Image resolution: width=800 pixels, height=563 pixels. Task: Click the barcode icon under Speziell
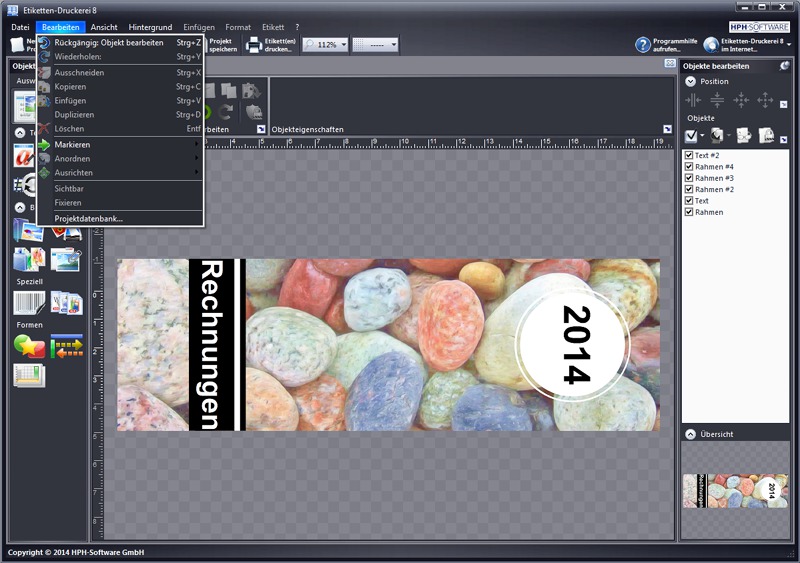coord(27,301)
